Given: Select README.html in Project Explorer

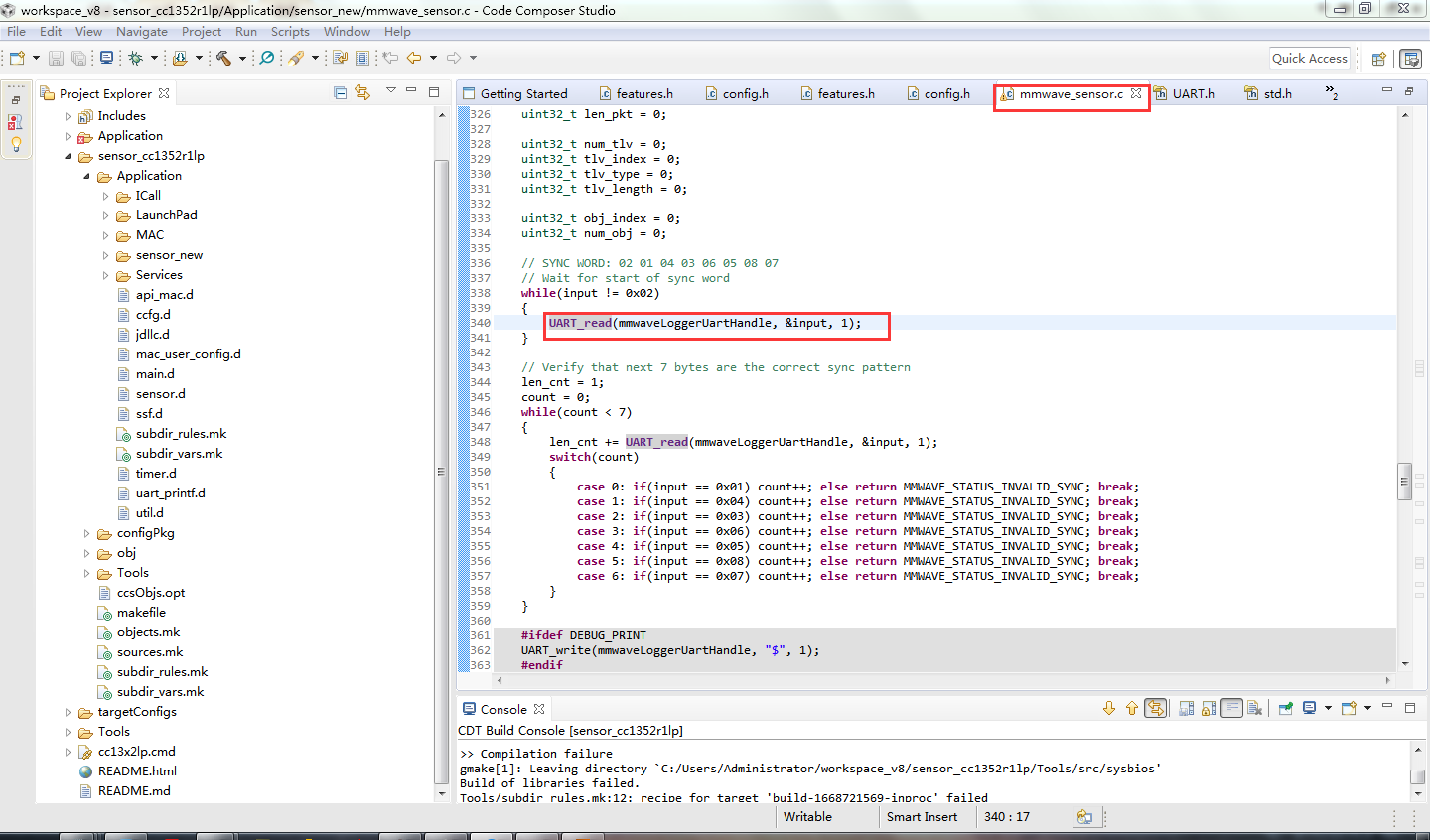Looking at the screenshot, I should (136, 770).
